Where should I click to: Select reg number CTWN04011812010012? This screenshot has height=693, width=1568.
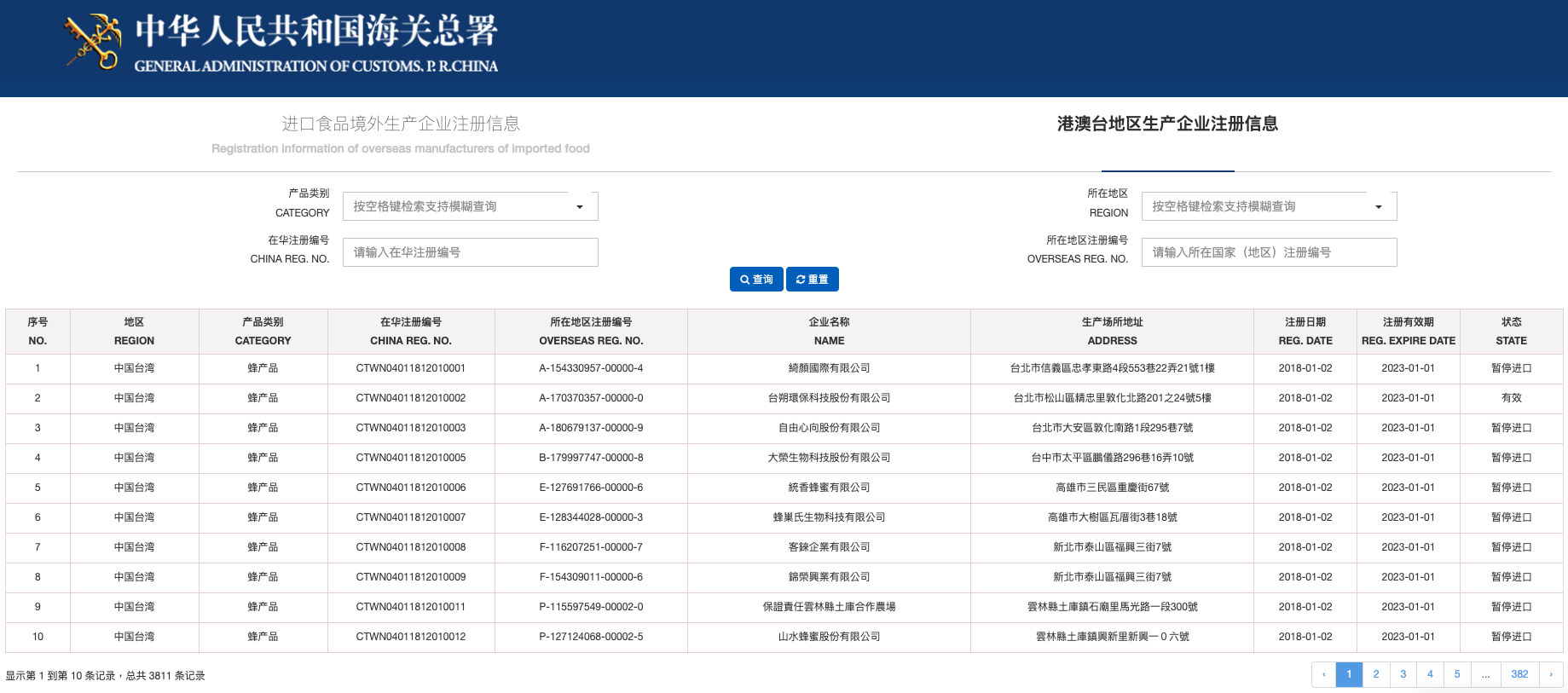coord(411,637)
